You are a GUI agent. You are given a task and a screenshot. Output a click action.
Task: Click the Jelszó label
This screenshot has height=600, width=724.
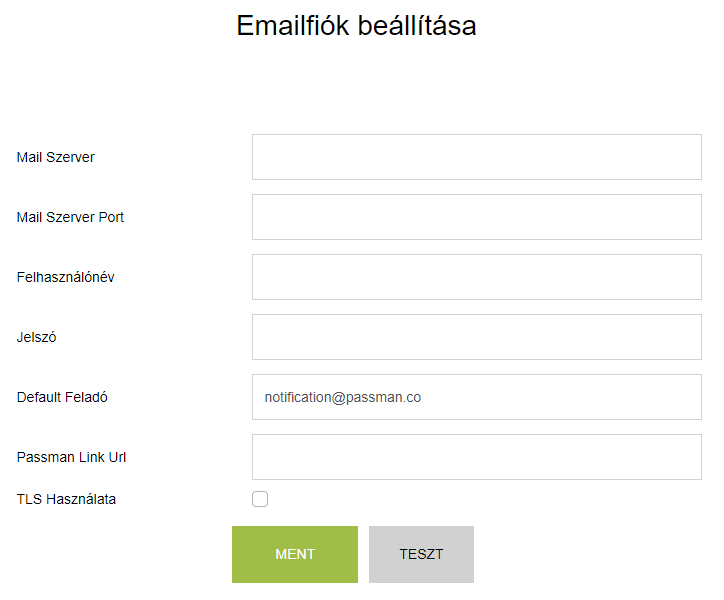37,337
